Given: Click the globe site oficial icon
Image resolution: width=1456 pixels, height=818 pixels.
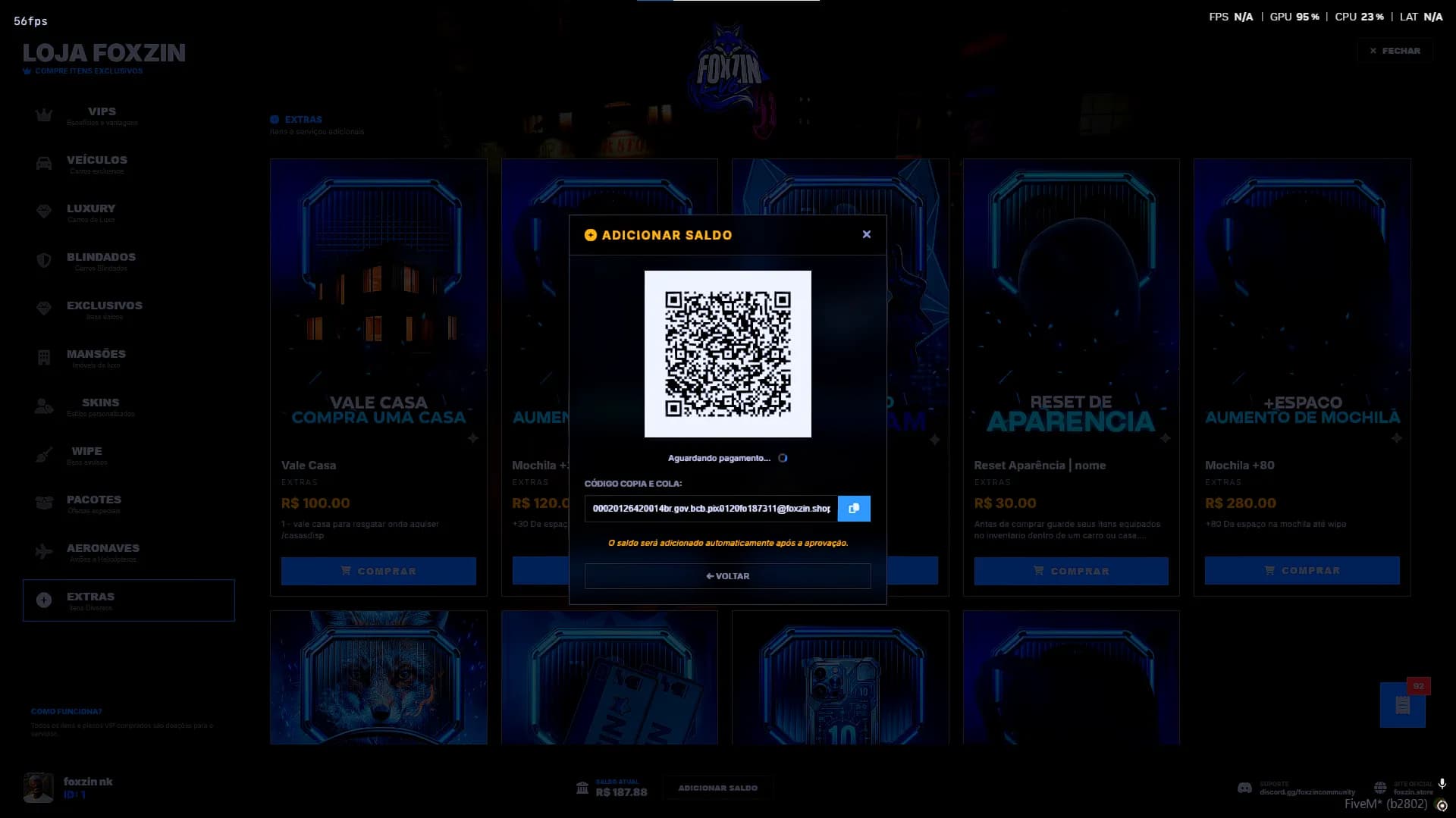Looking at the screenshot, I should [1380, 788].
